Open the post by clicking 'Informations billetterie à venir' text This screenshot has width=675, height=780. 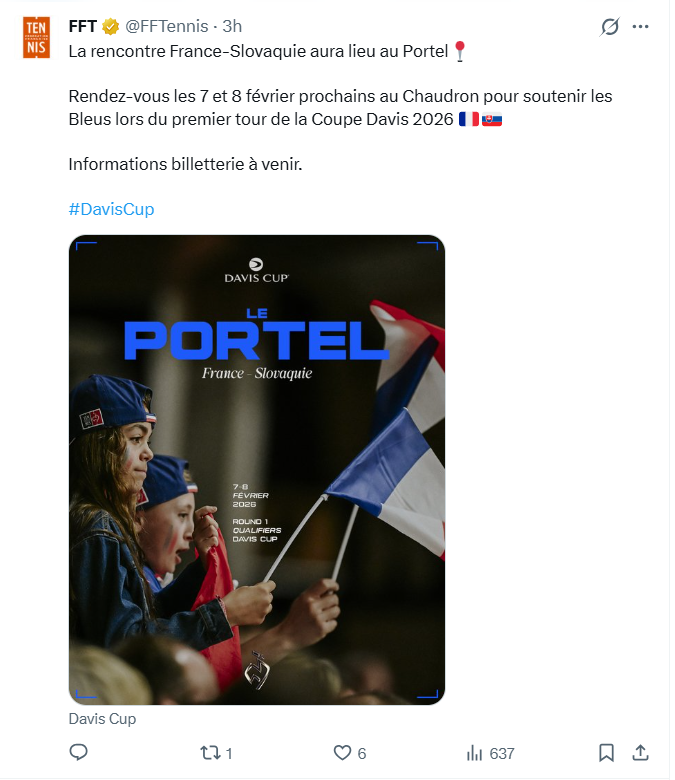pos(185,163)
